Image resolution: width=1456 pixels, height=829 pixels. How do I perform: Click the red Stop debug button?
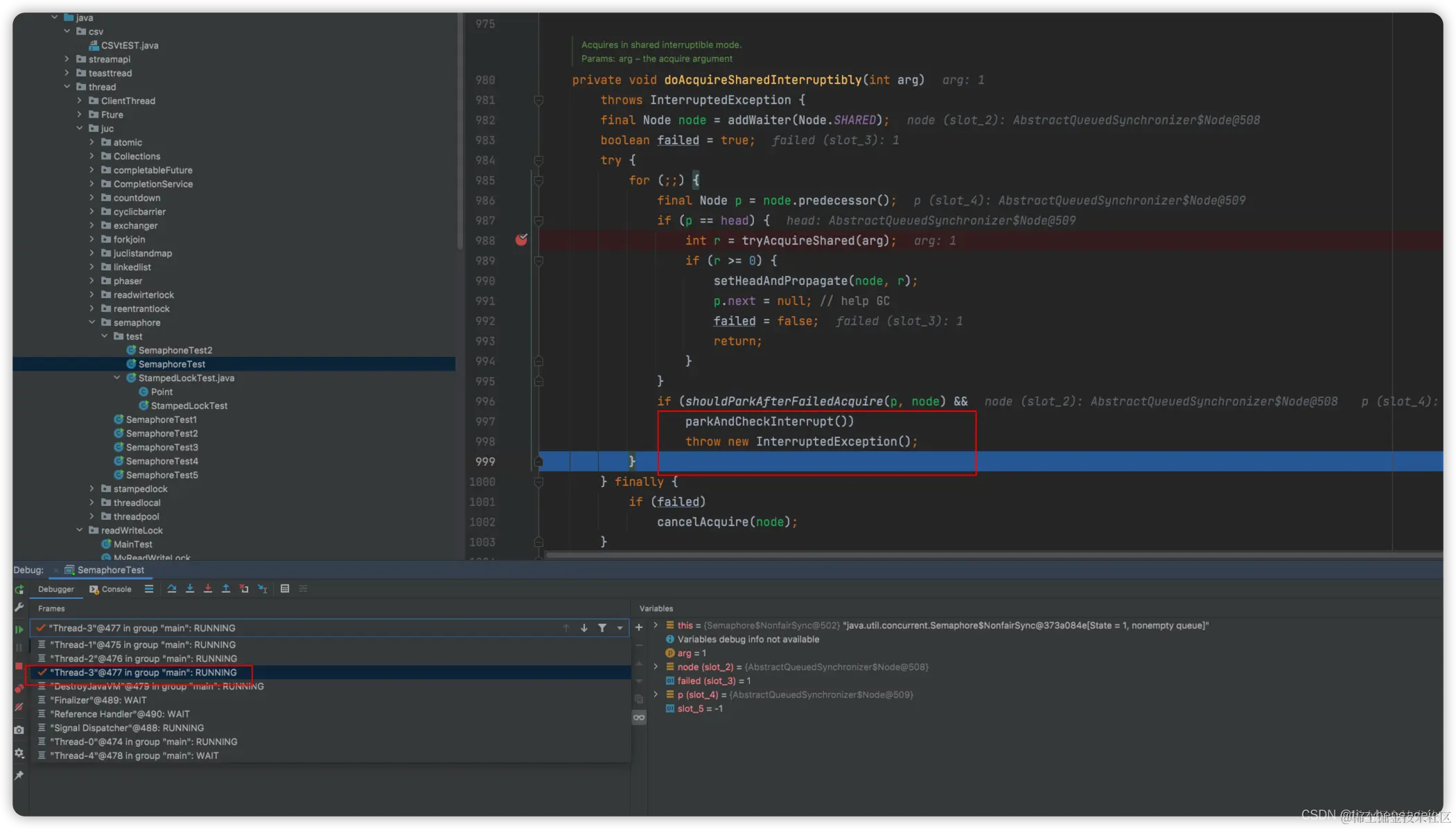coord(19,666)
